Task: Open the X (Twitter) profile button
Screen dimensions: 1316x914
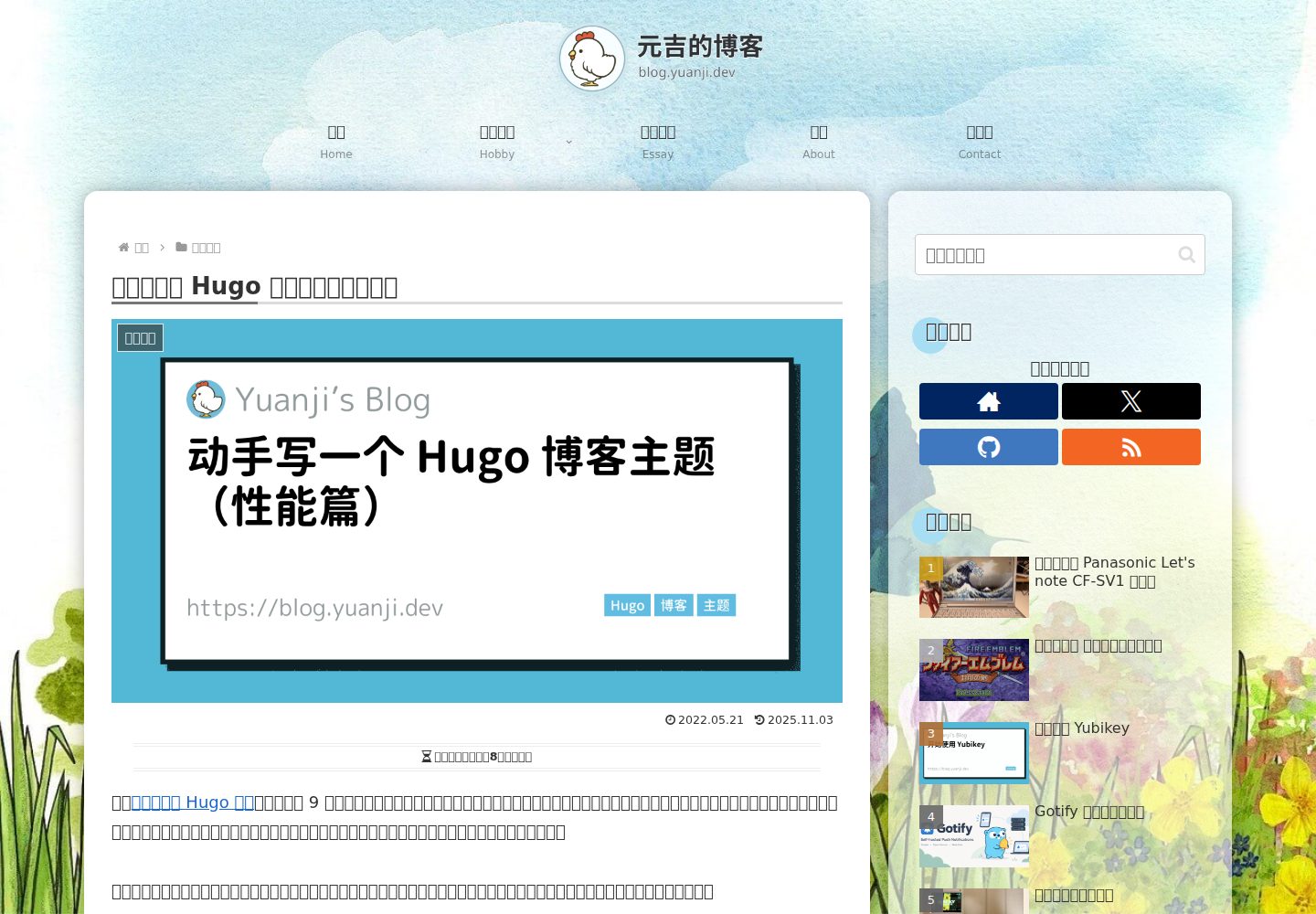Action: [x=1131, y=401]
